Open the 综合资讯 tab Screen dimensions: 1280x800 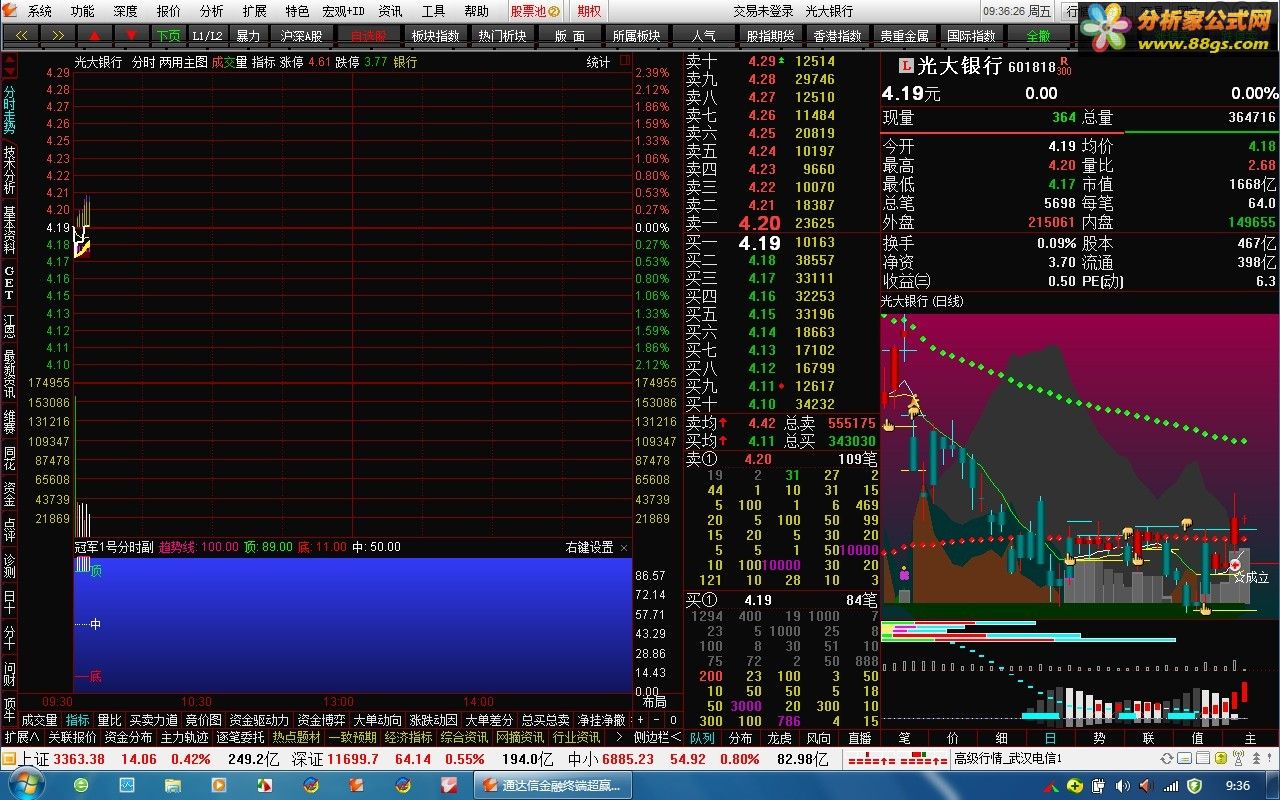465,737
